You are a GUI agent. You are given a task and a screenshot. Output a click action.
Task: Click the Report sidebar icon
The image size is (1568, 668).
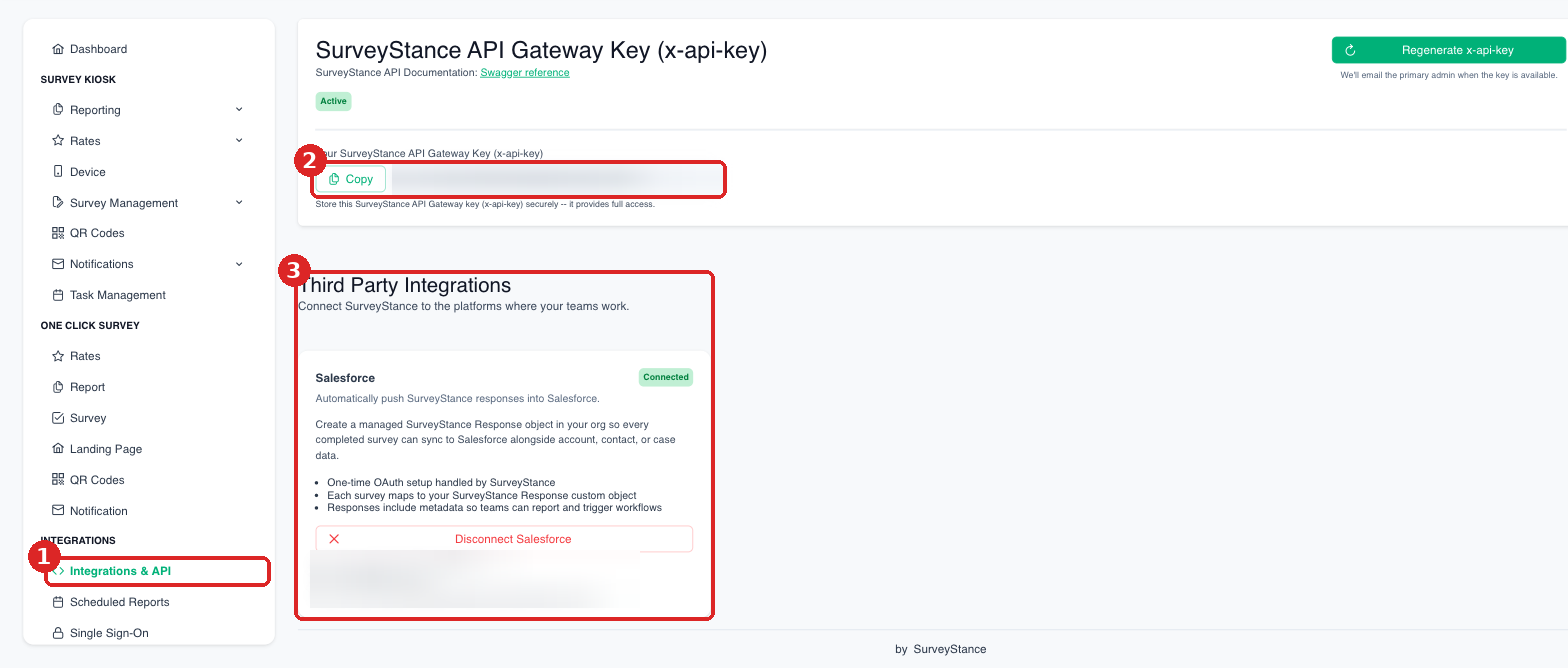pos(58,387)
